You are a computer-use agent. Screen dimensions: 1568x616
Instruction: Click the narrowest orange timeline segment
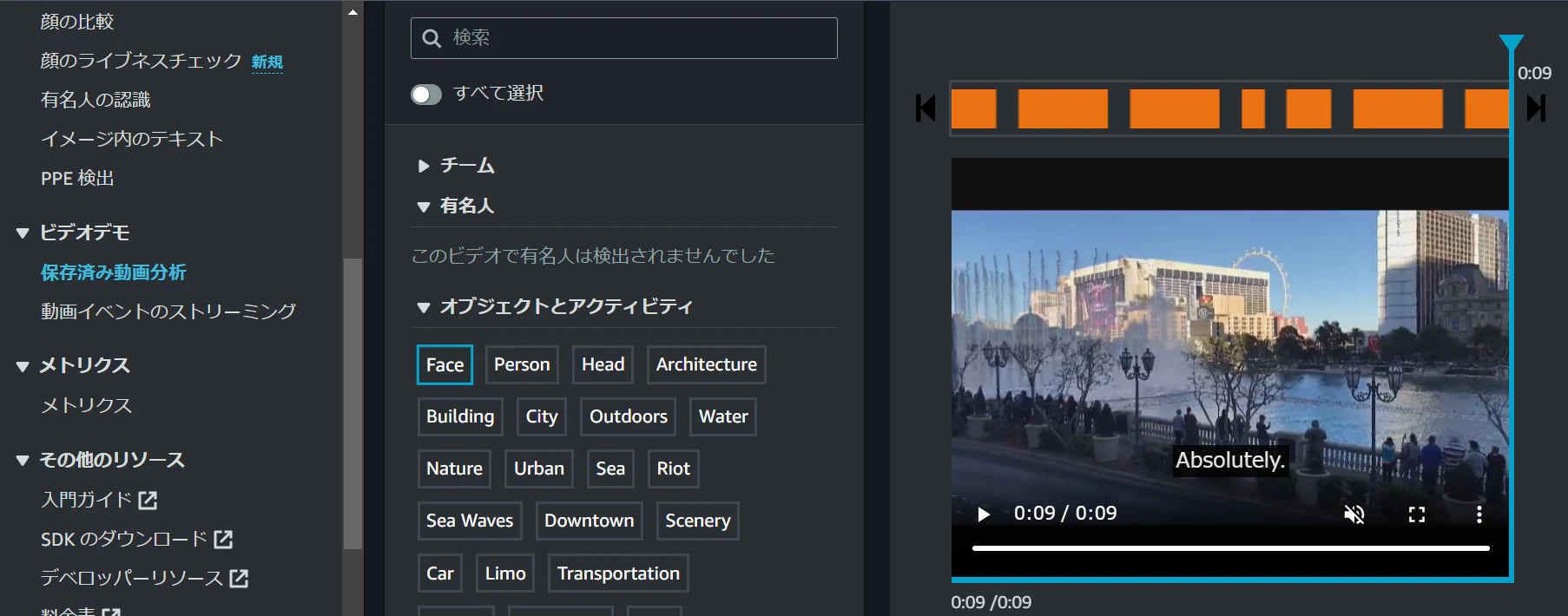coord(1253,108)
